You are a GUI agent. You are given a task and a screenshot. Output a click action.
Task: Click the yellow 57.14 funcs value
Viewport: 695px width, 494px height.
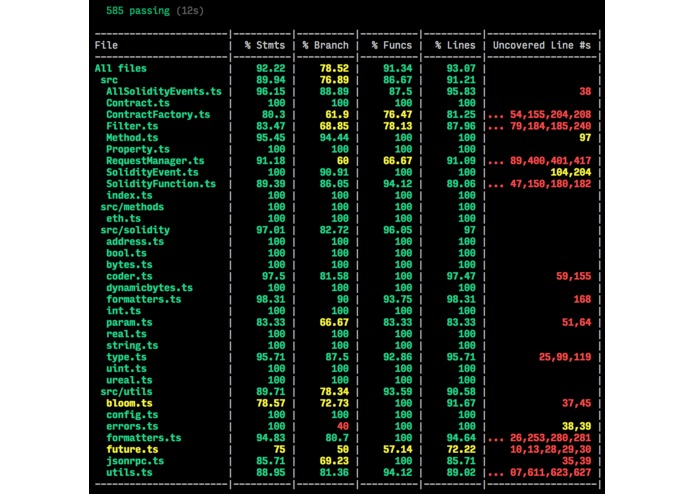point(398,449)
